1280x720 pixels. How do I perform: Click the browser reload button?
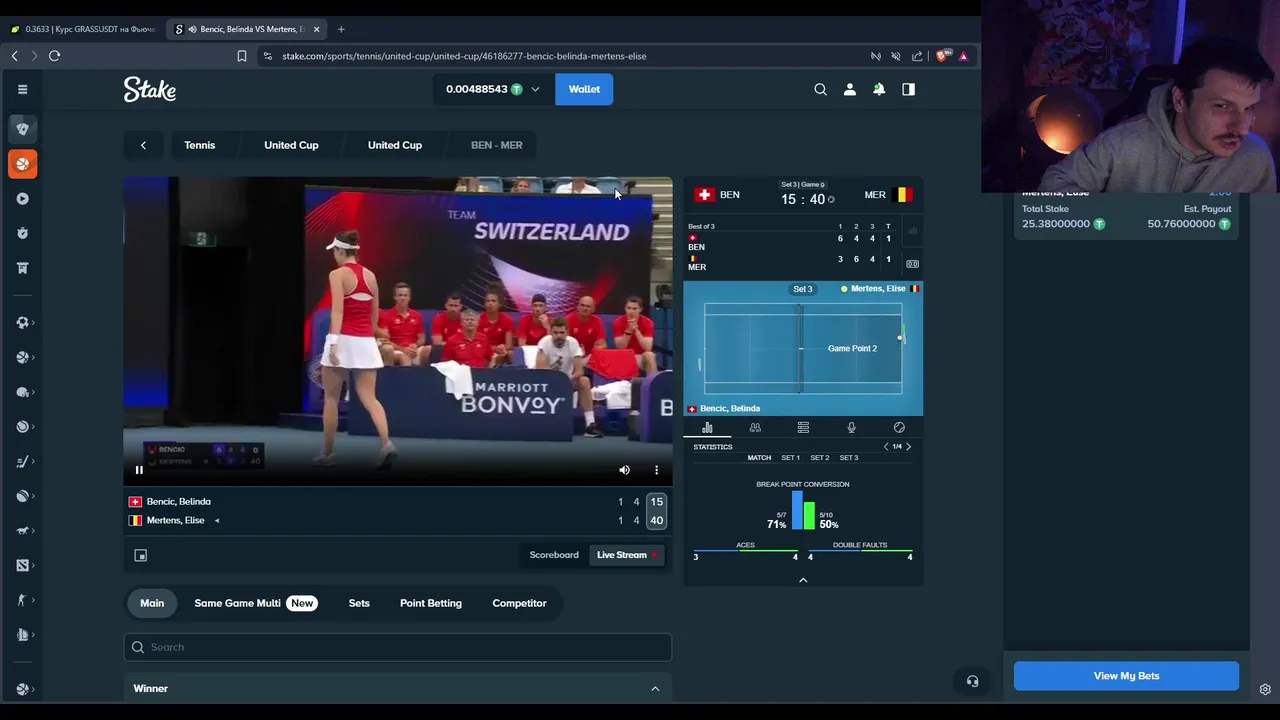click(55, 56)
